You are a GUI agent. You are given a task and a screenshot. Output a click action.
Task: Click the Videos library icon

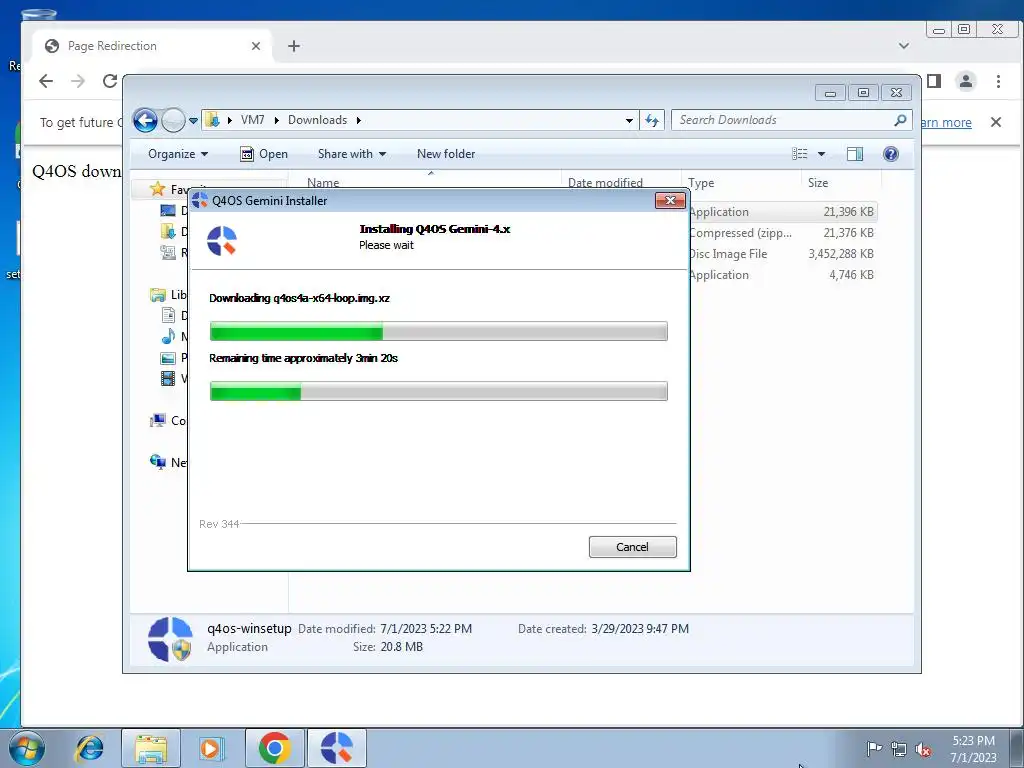(168, 378)
